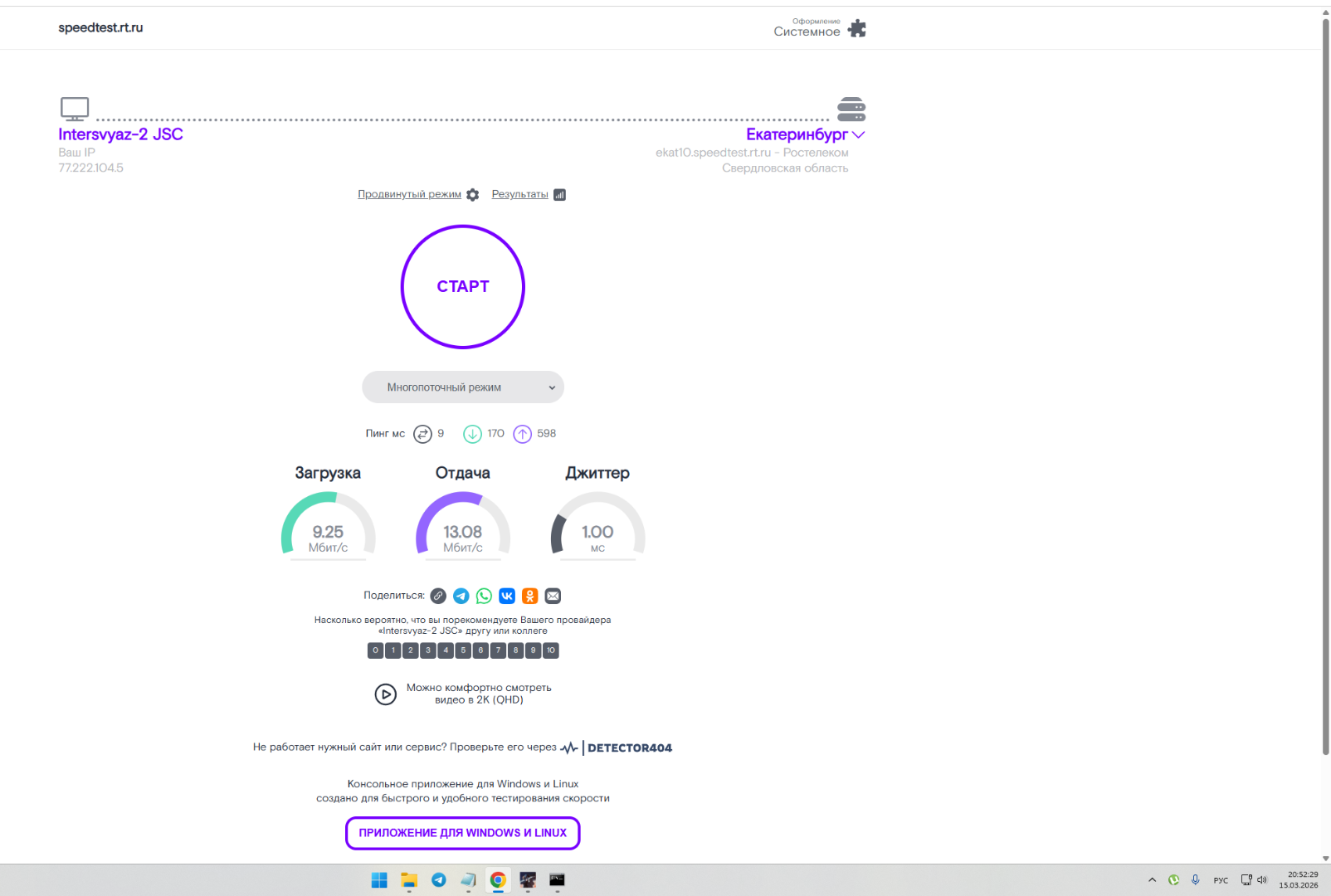Go to speedtest.rt.ru site logo
The height and width of the screenshot is (896, 1331).
pos(100,27)
